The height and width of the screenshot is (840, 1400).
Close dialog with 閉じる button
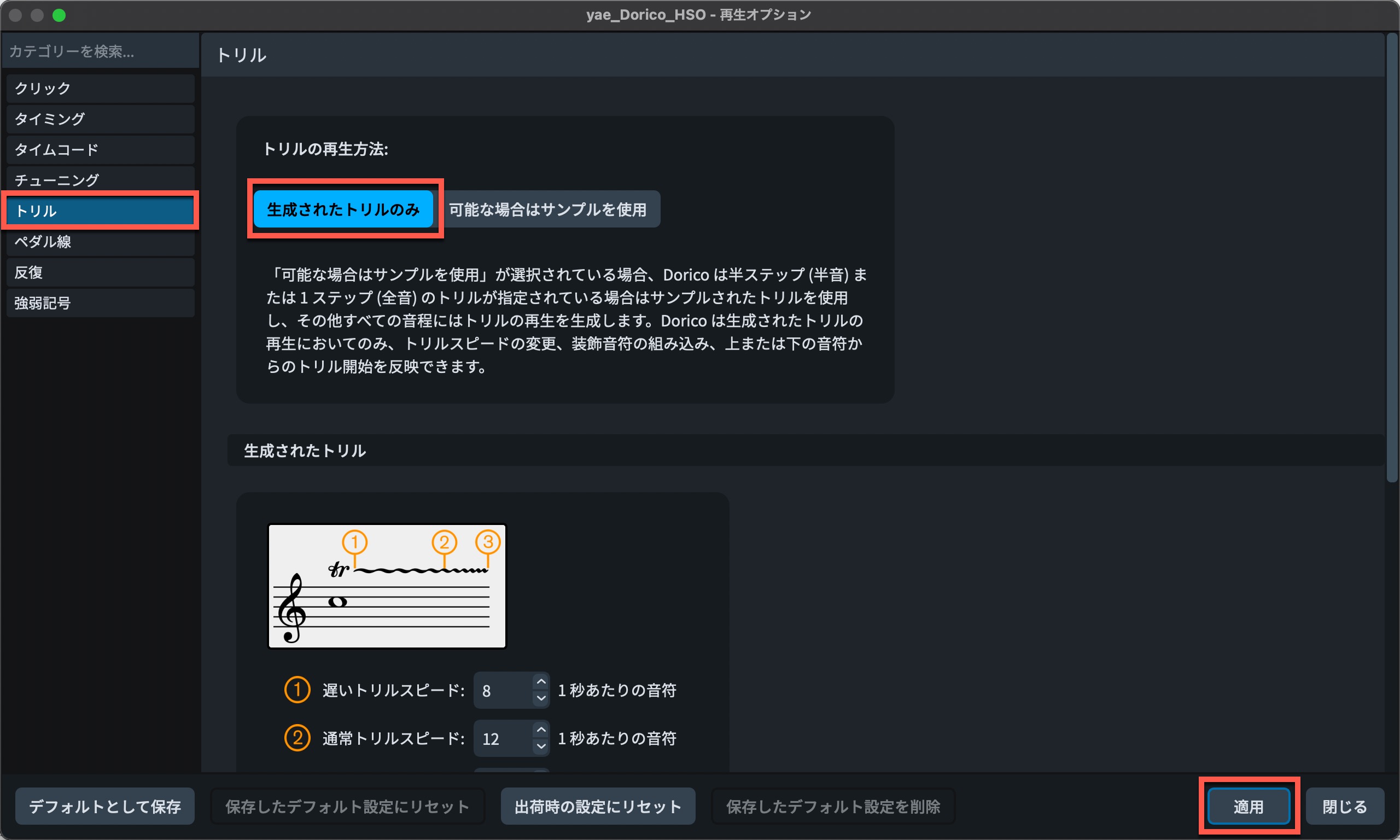pyautogui.click(x=1345, y=806)
